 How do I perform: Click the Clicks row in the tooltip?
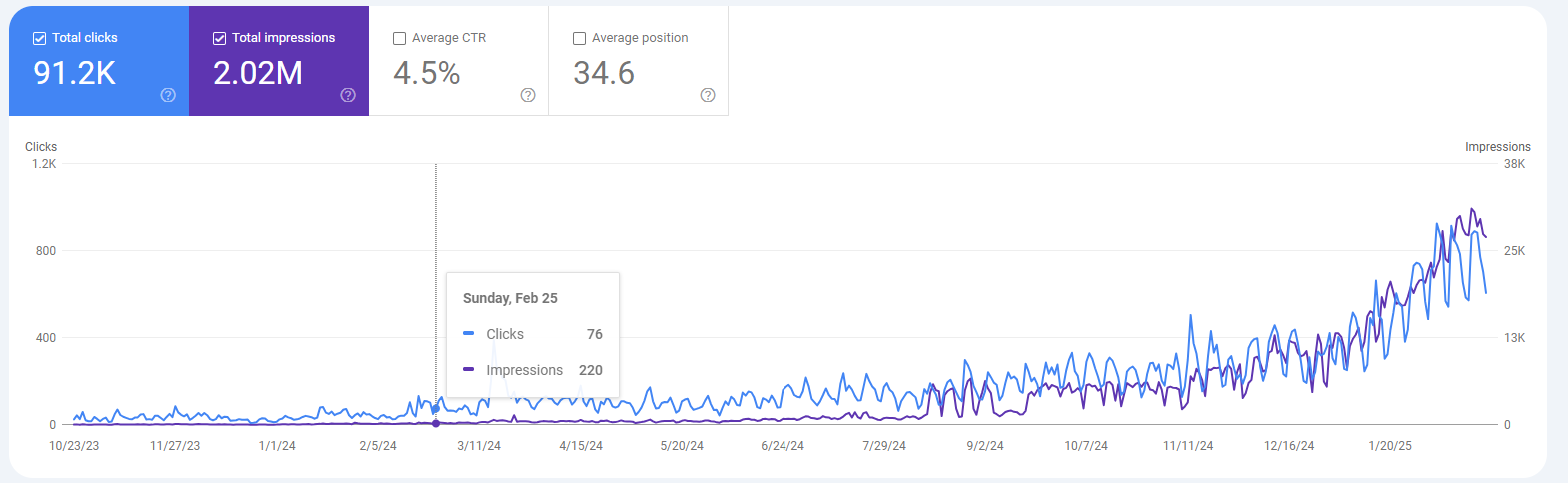tap(533, 334)
